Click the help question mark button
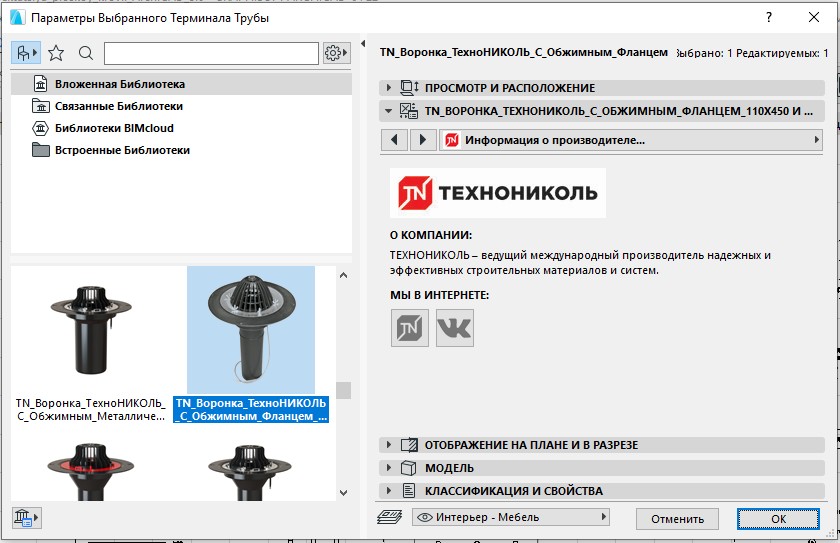840x543 pixels. click(769, 17)
